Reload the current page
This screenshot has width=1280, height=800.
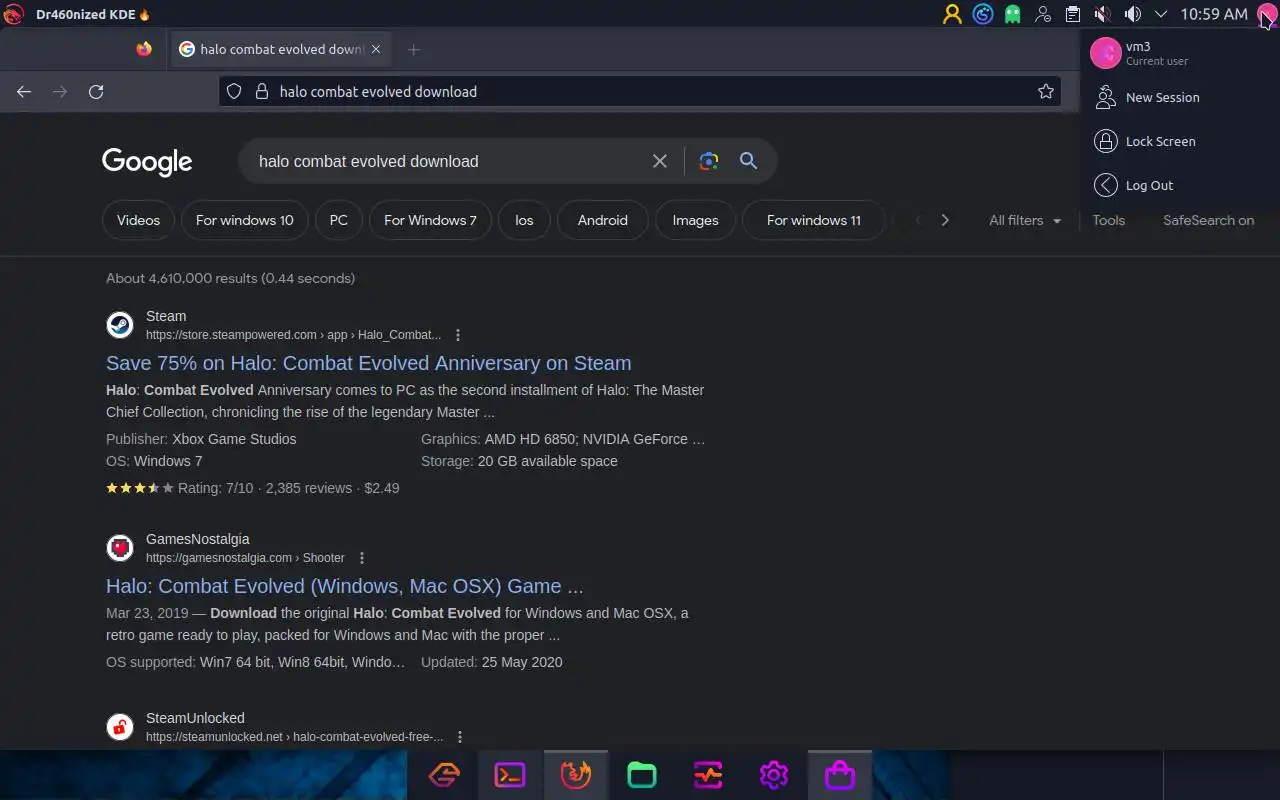click(96, 92)
